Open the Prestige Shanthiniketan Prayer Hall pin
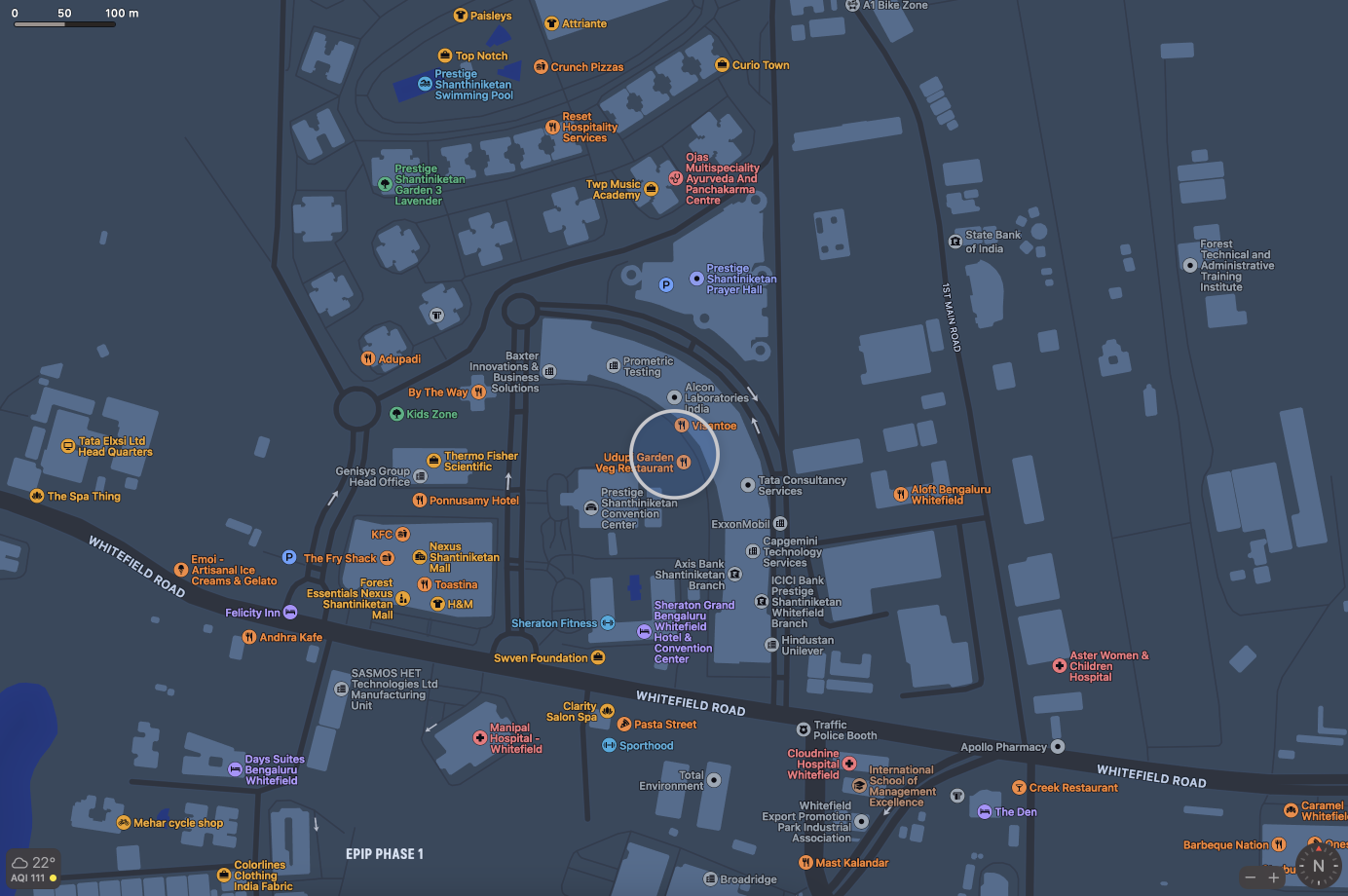This screenshot has height=896, width=1348. pyautogui.click(x=696, y=279)
